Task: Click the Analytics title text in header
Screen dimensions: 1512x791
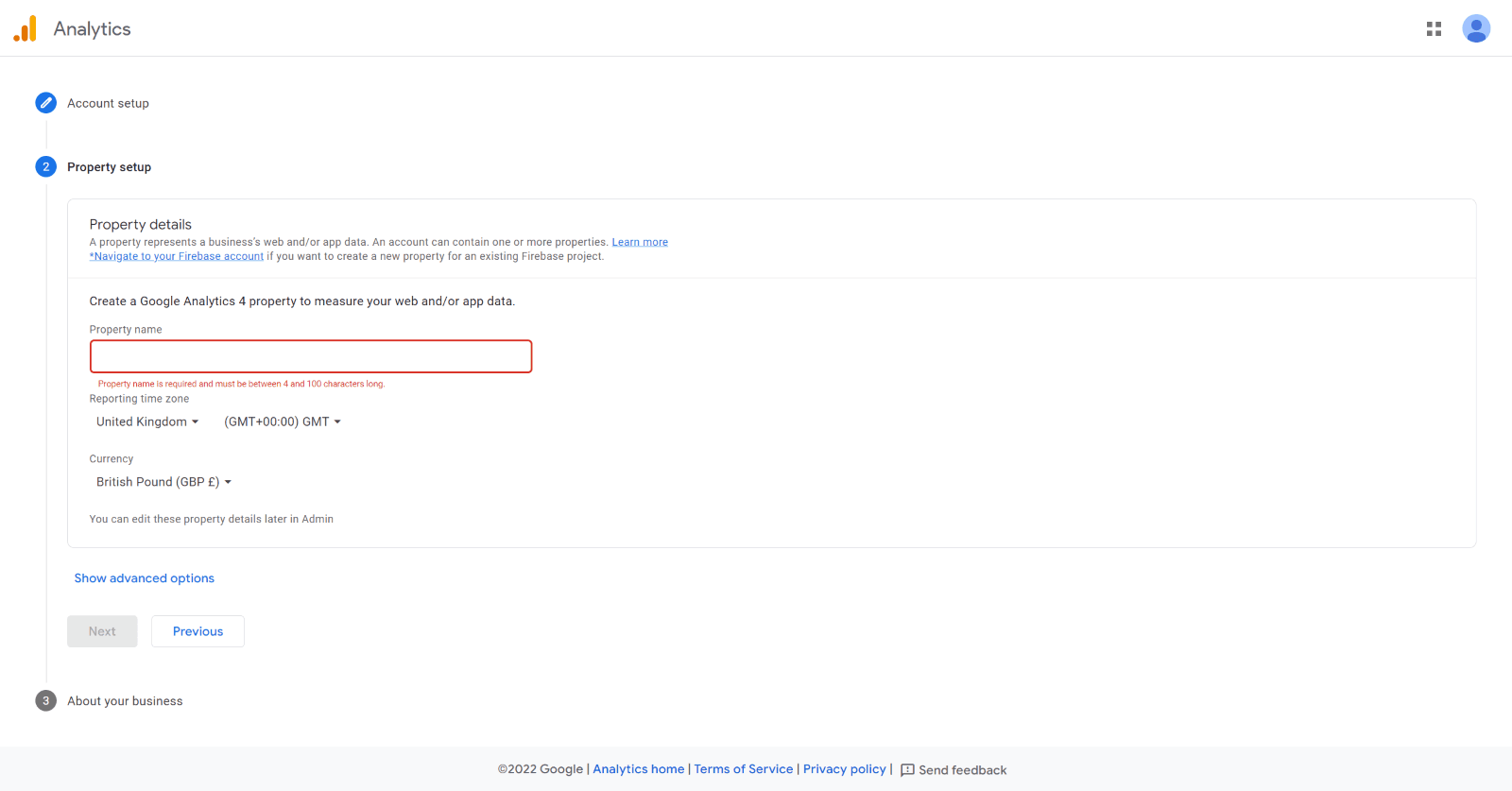Action: 92,28
